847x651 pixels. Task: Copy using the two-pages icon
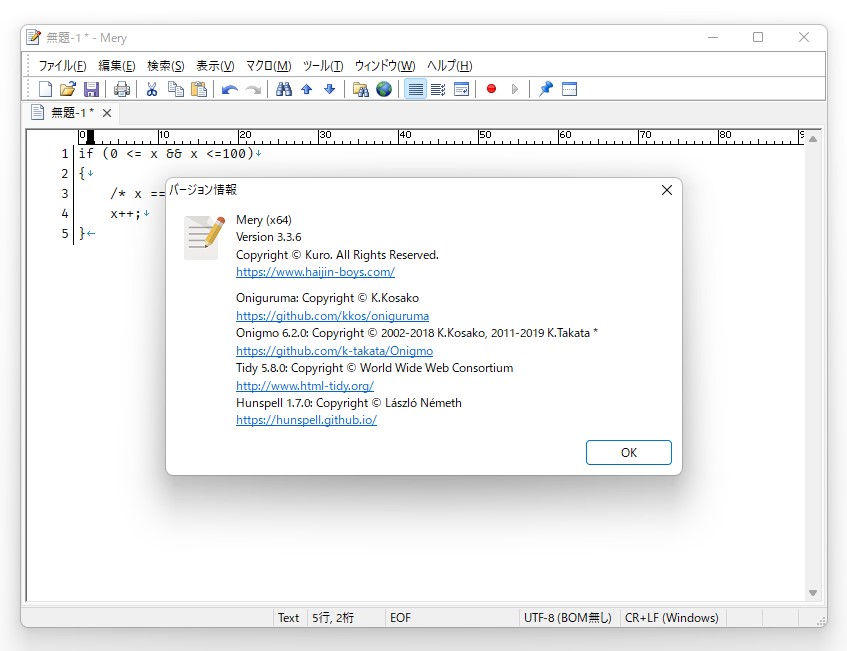(x=176, y=89)
